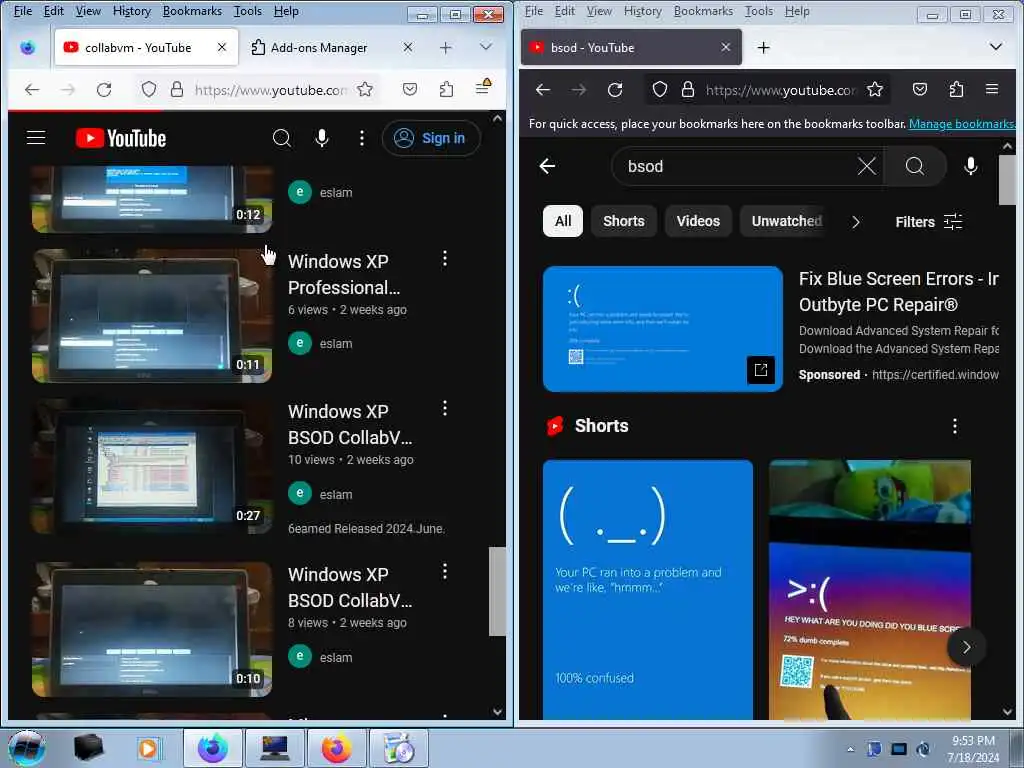Viewport: 1024px width, 768px height.
Task: Select the Videos filter chip
Action: 698,221
